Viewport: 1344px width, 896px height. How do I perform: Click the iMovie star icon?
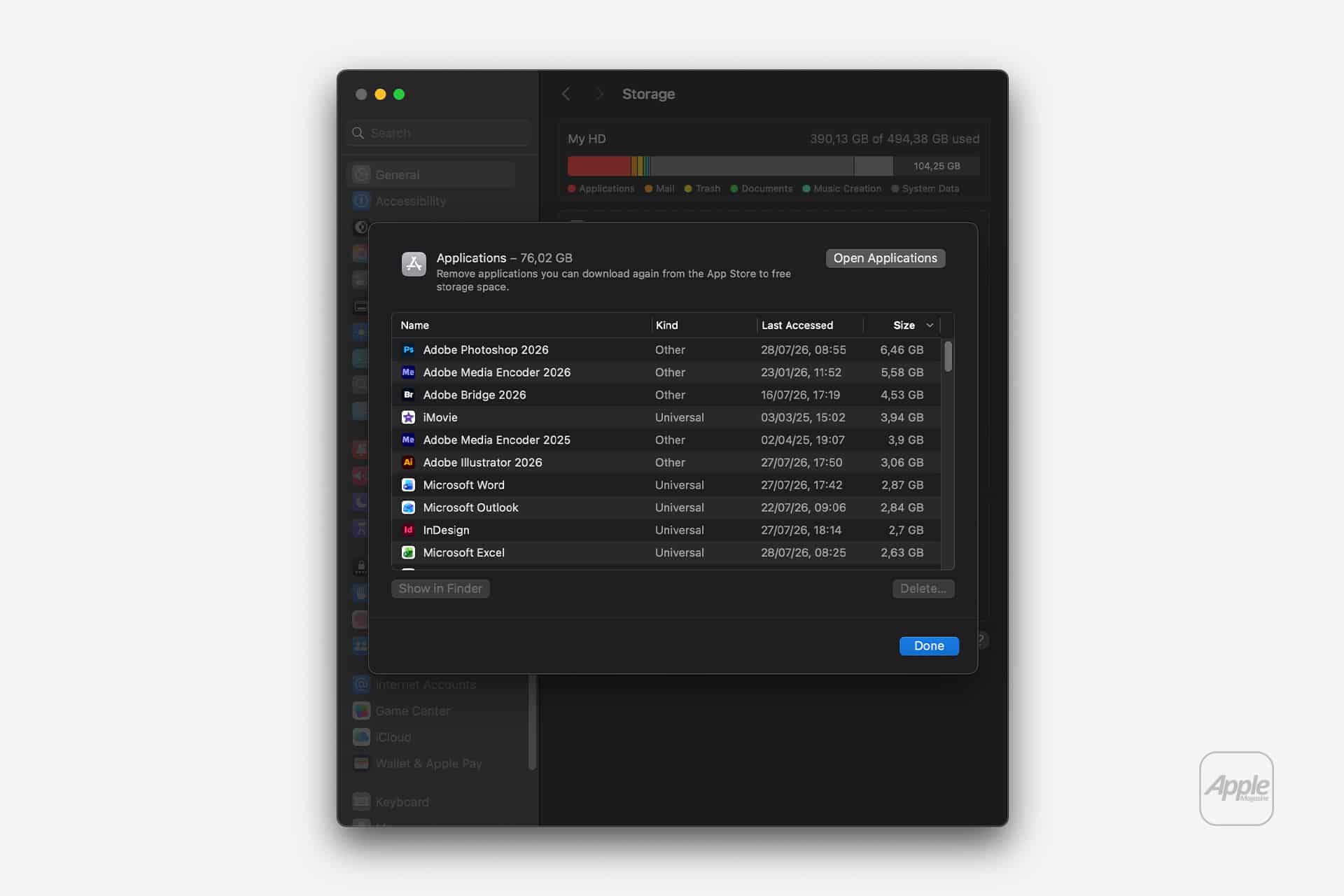pos(408,417)
